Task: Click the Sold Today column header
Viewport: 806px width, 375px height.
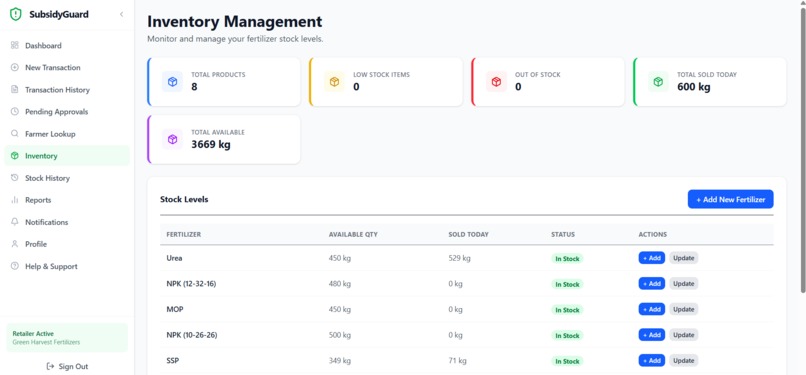Action: [468, 235]
